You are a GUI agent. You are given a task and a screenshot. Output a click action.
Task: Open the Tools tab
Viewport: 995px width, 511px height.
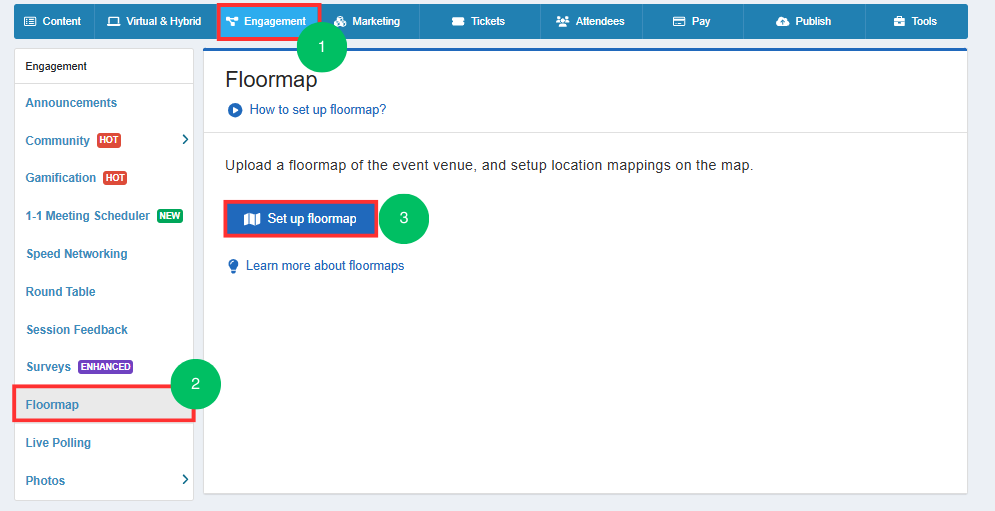tap(916, 21)
